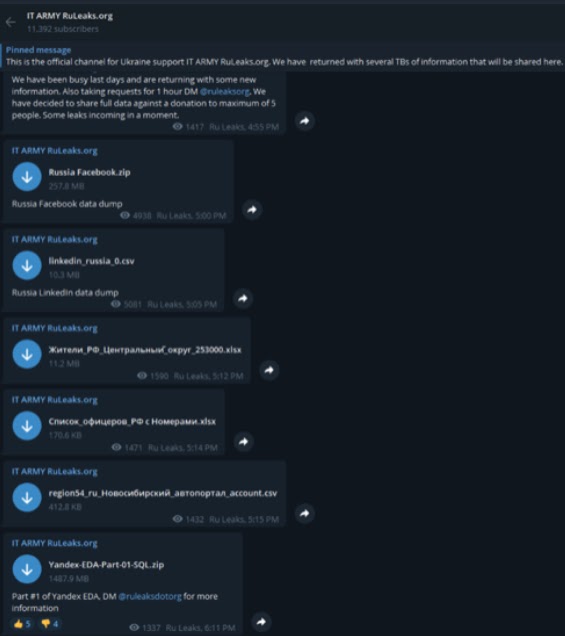This screenshot has height=636, width=565.
Task: Open IT ARMY RuLeaks.org channel info header
Action: coord(70,22)
